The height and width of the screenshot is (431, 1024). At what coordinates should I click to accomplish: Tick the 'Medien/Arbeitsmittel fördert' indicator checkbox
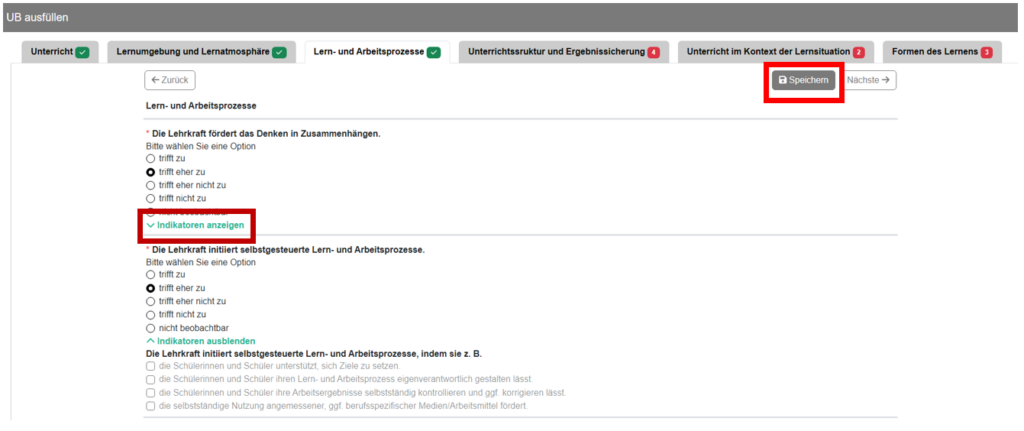click(151, 406)
